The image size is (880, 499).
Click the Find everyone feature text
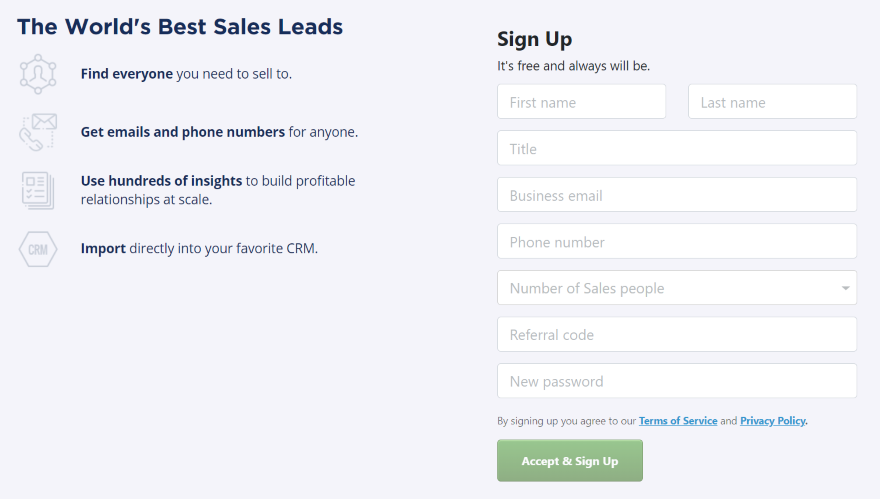click(x=186, y=74)
